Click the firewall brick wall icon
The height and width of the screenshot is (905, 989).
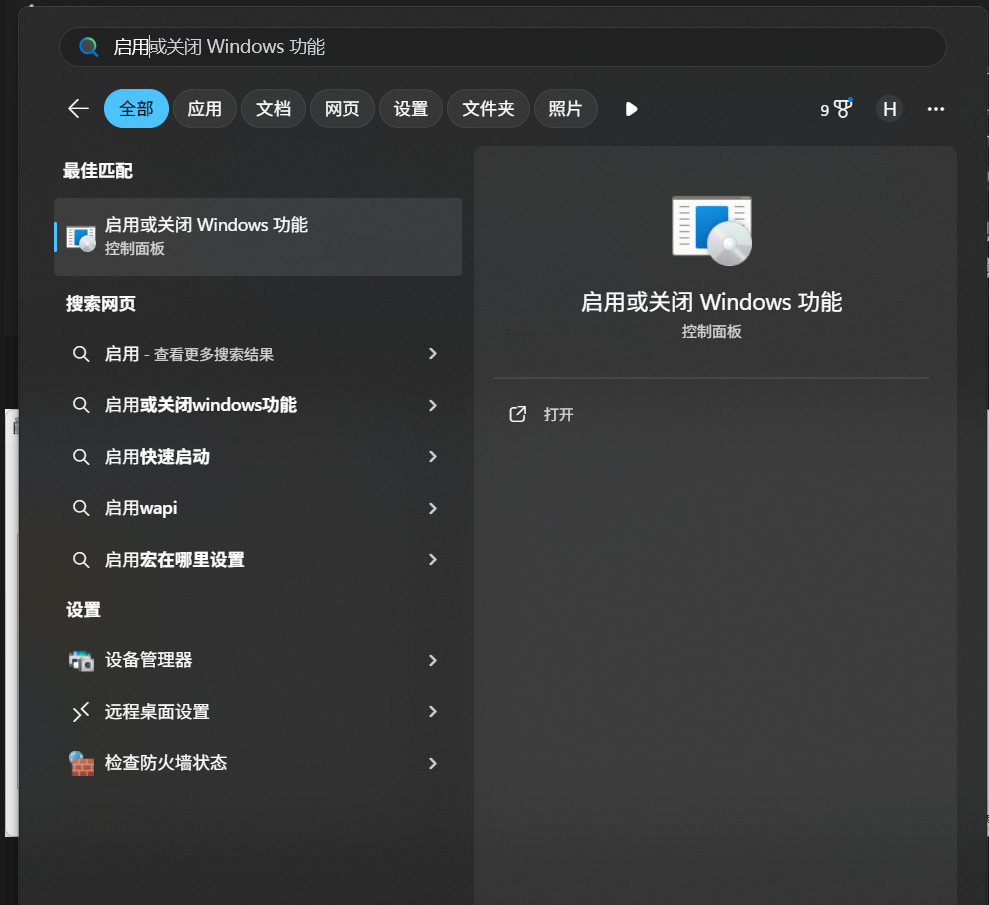[81, 763]
